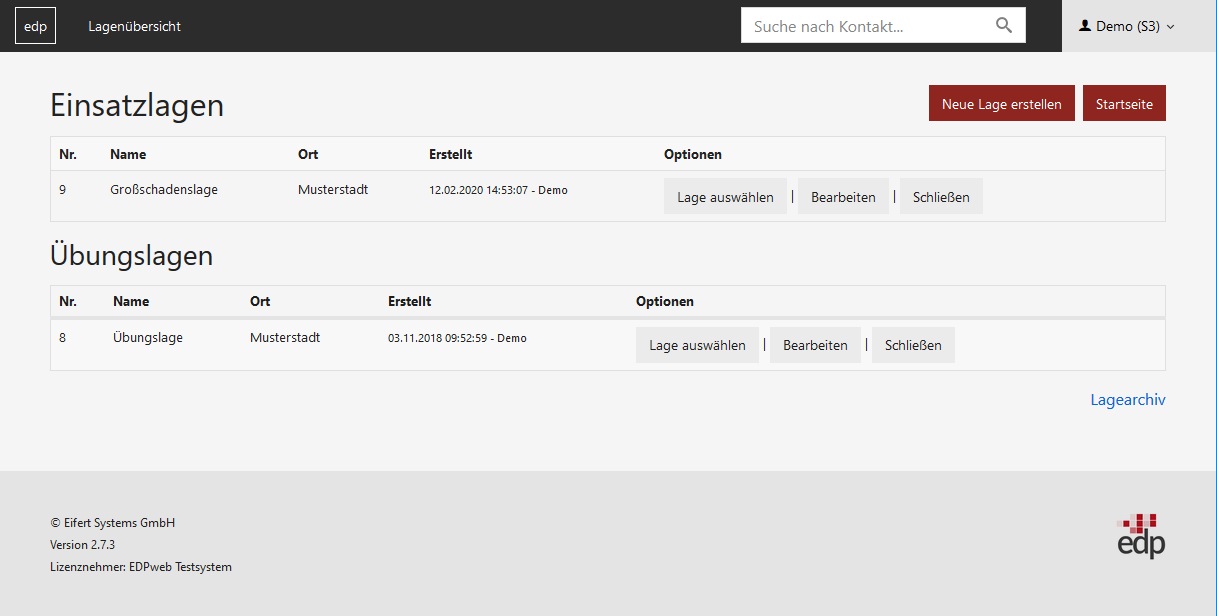Click the Version 2.7.3 footer text
This screenshot has height=616, width=1217.
coord(83,545)
